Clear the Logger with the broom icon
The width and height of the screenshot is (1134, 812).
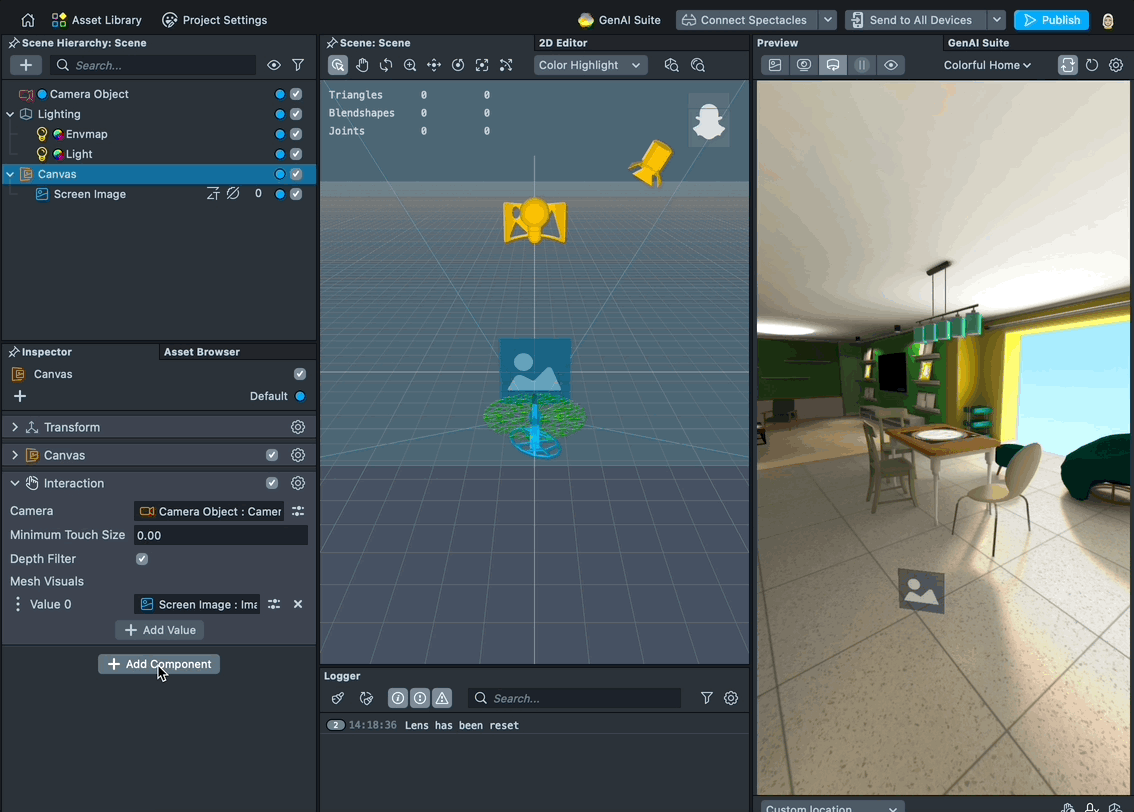coord(337,698)
